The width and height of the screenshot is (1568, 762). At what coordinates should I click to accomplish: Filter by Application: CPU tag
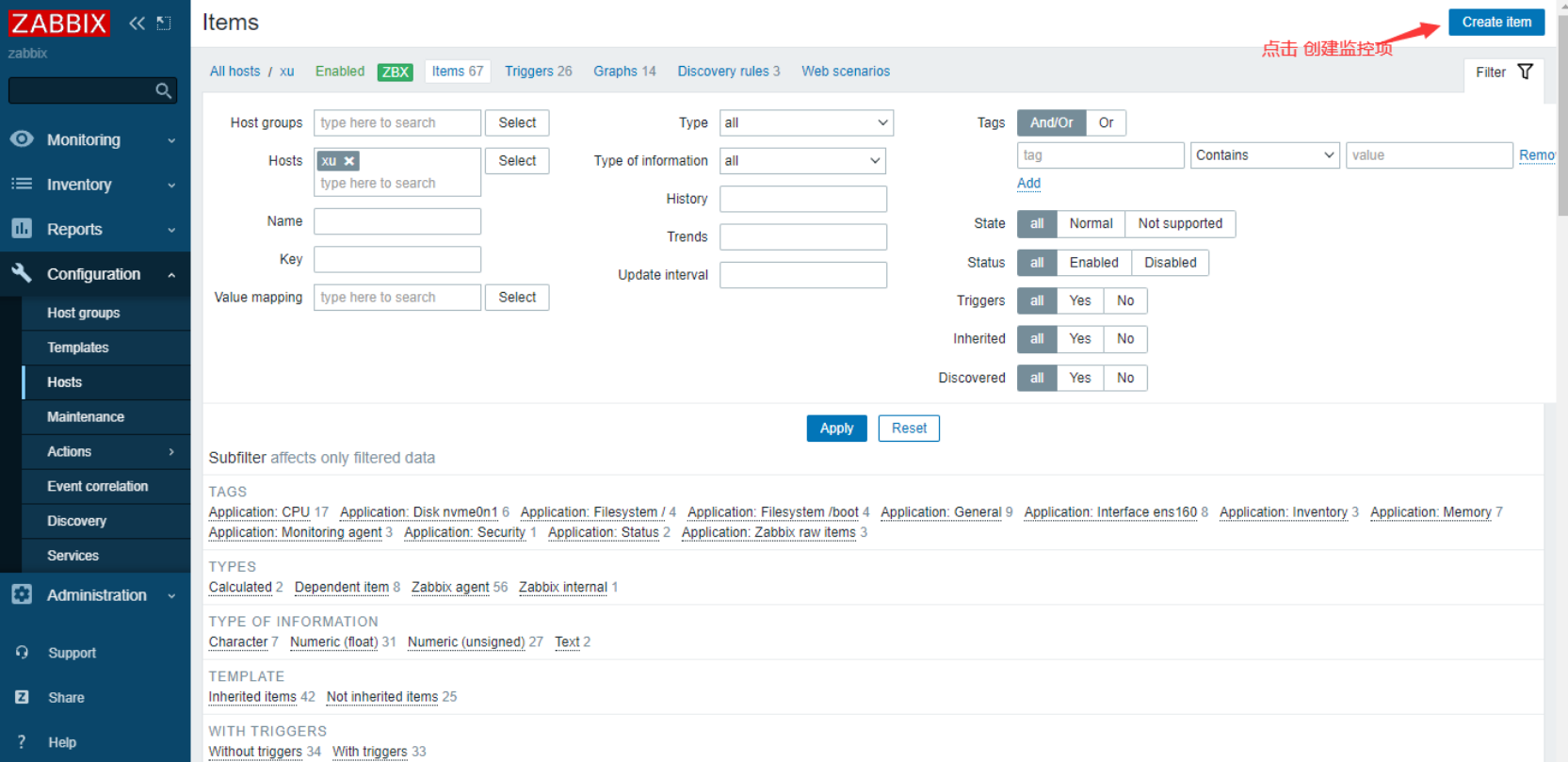point(259,512)
